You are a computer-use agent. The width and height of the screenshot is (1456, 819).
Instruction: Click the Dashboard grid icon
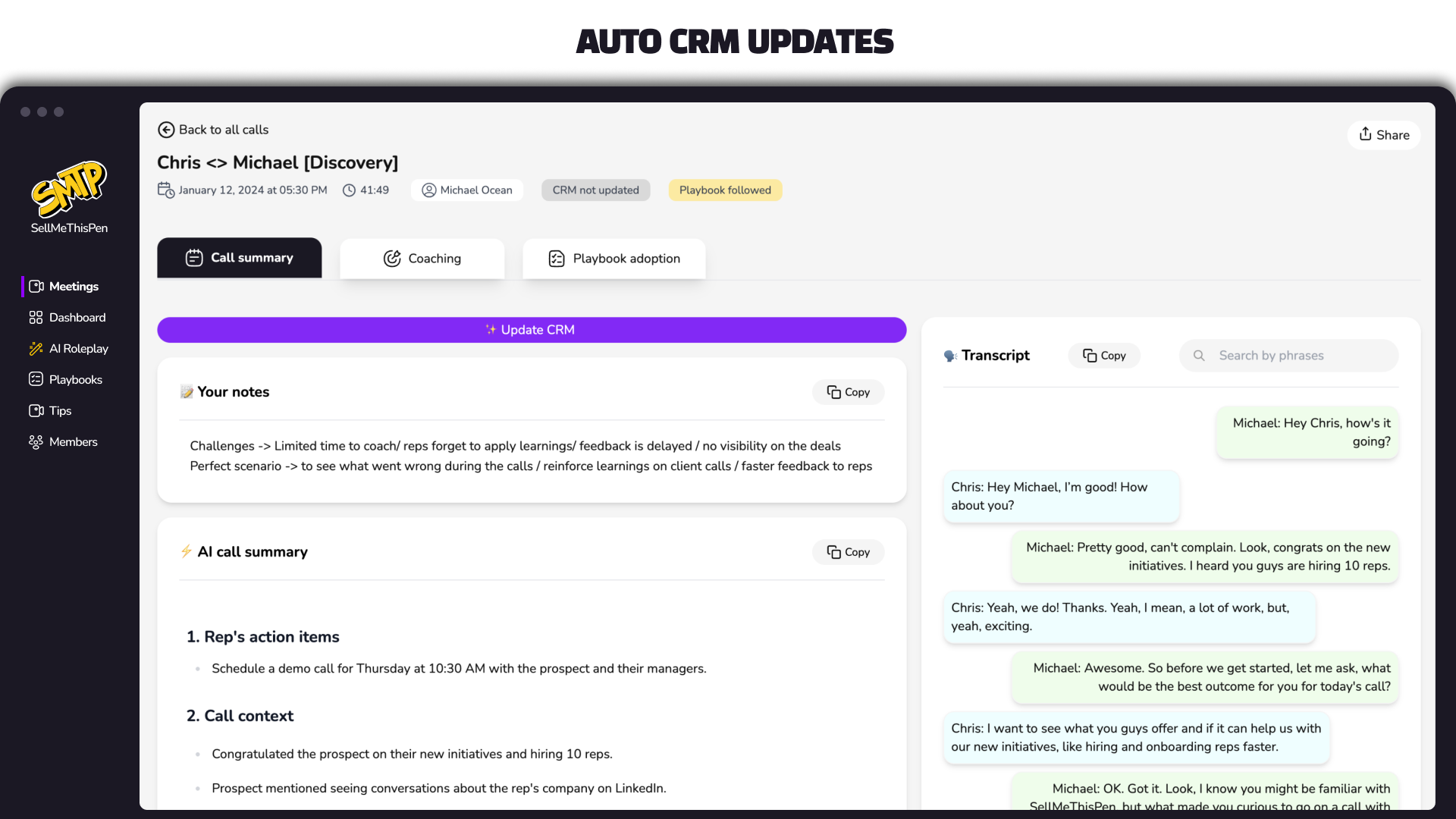pos(36,318)
